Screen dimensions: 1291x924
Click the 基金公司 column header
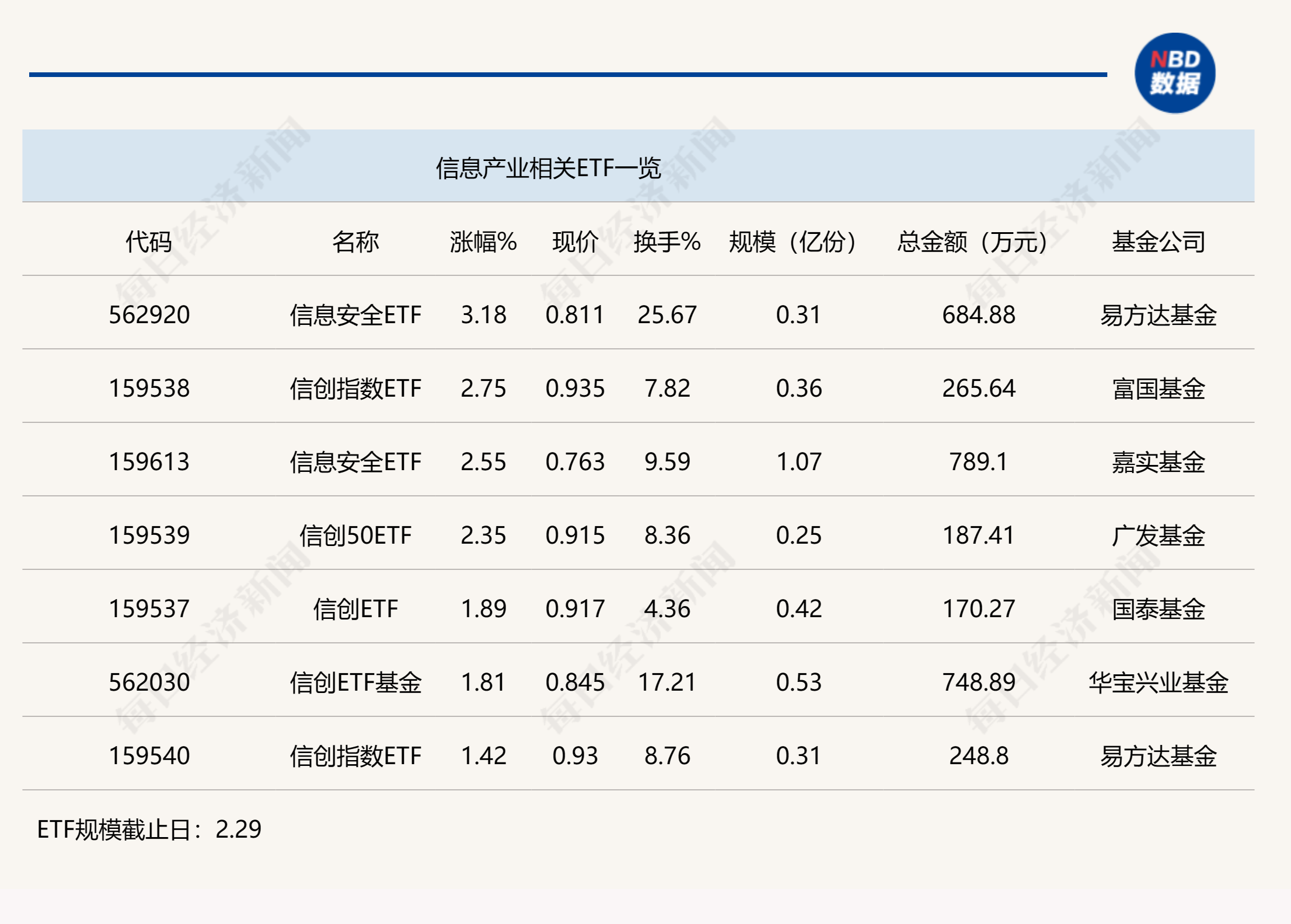point(1159,242)
